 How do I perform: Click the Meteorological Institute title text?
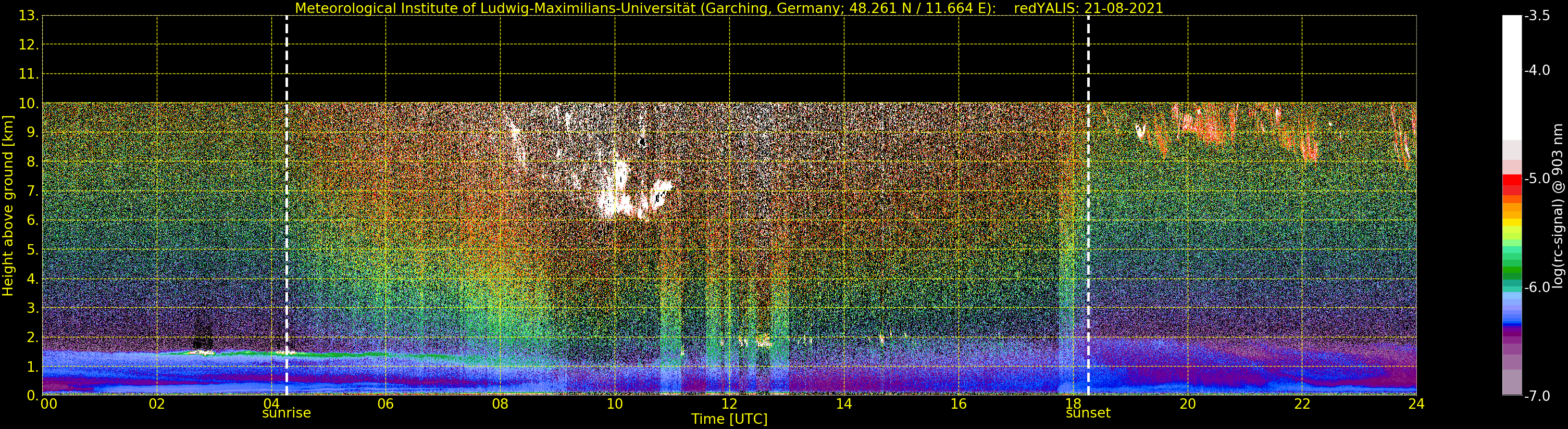coord(645,8)
